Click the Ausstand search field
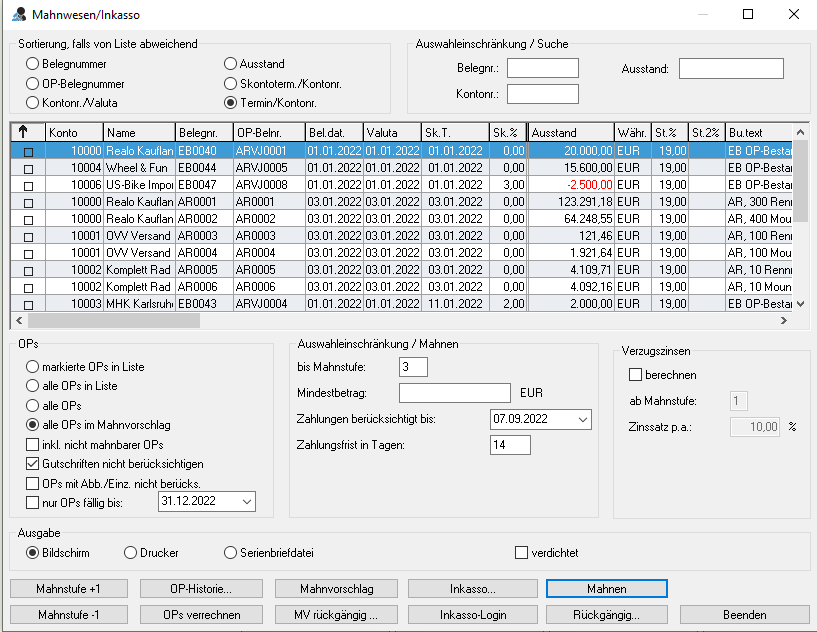The image size is (817, 632). (x=731, y=68)
